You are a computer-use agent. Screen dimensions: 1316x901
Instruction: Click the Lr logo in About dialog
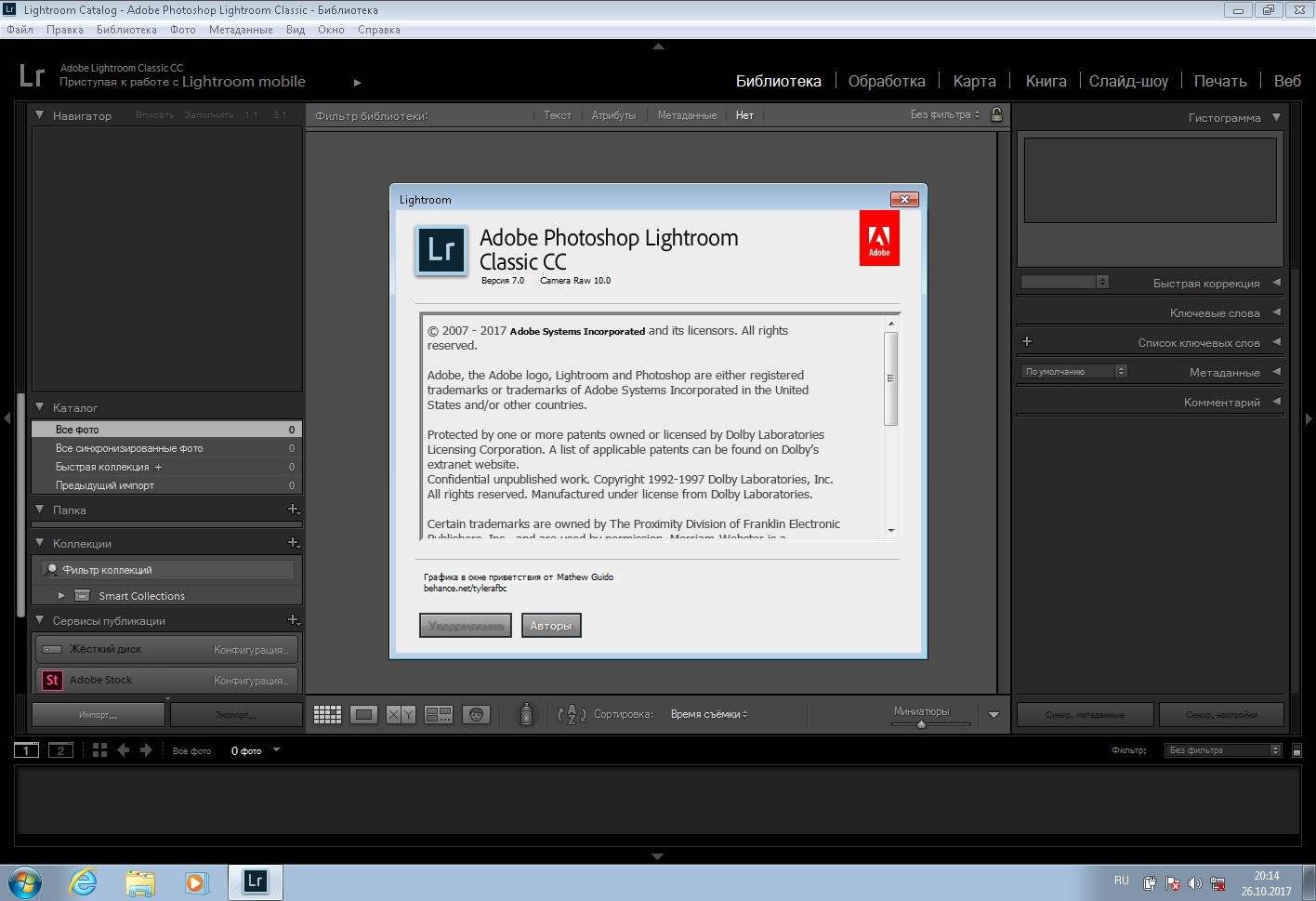click(x=441, y=251)
